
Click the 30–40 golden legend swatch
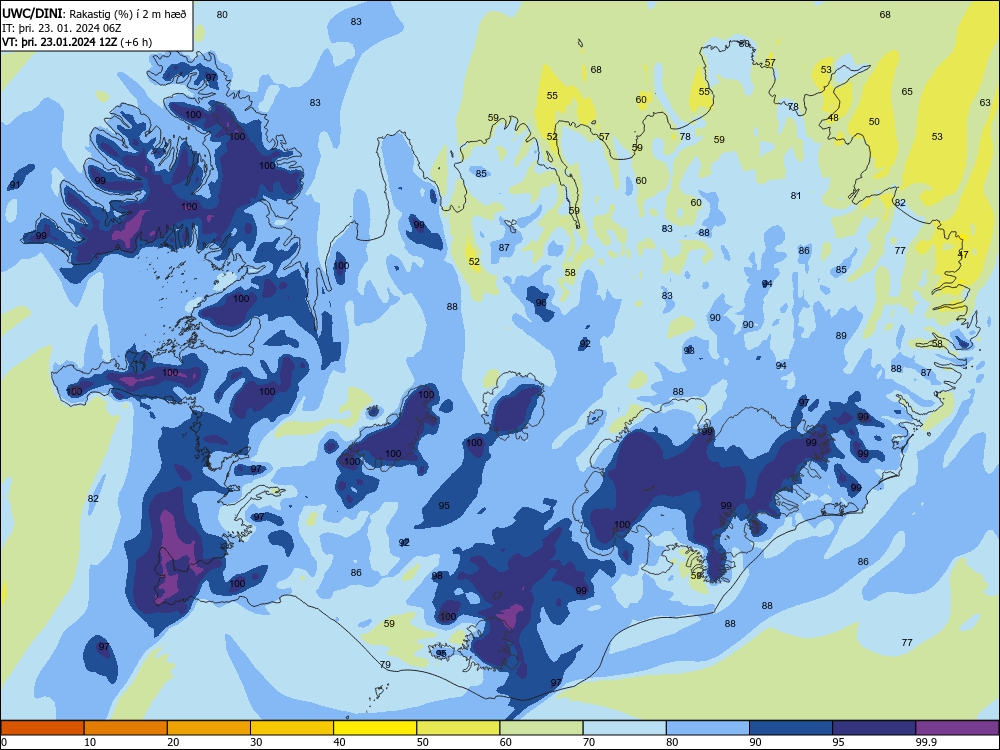(292, 728)
